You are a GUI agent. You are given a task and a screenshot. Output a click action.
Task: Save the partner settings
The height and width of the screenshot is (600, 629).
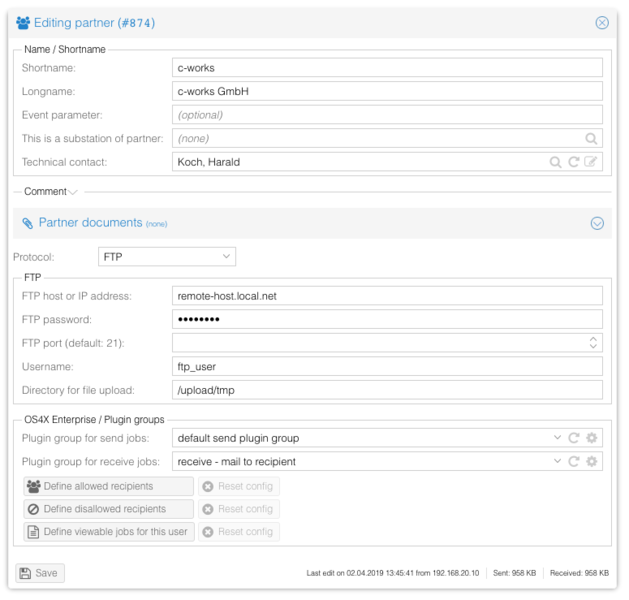pos(40,573)
